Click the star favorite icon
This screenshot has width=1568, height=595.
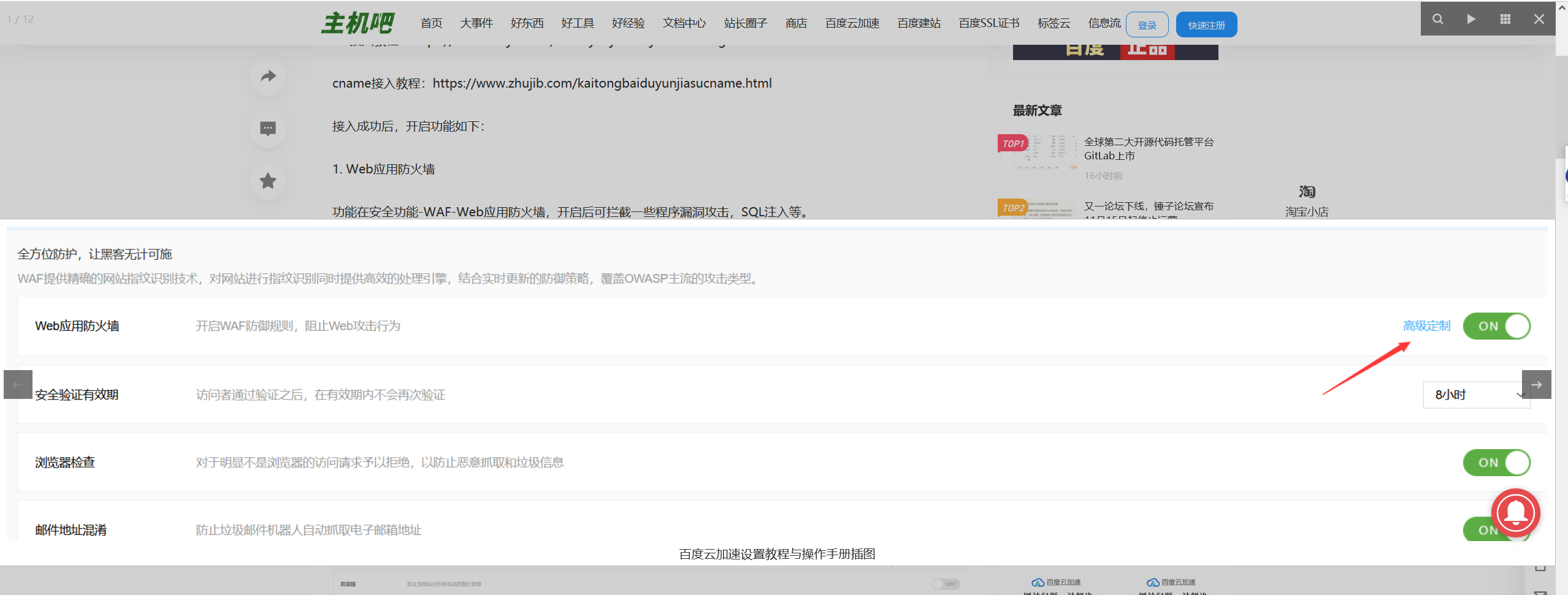(268, 181)
